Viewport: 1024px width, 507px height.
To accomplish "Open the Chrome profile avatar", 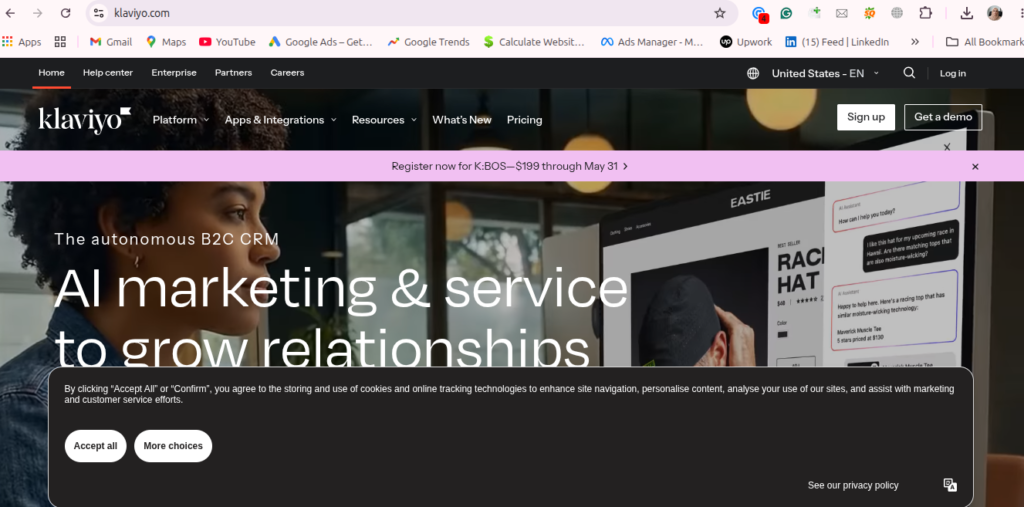I will [995, 13].
